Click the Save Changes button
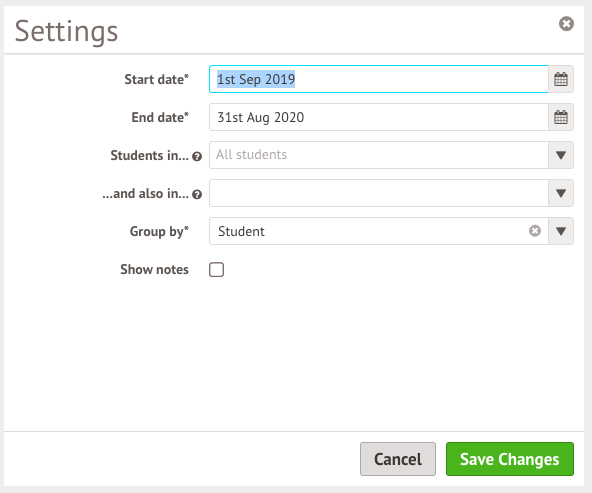The image size is (592, 493). coord(510,459)
